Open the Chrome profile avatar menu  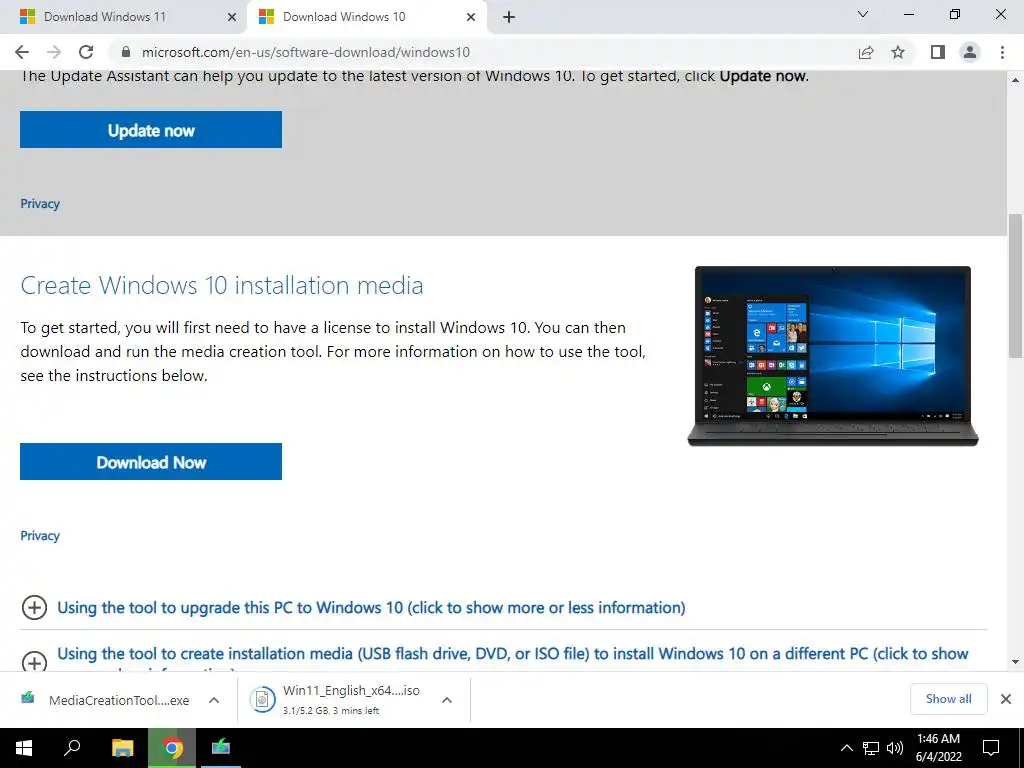970,52
